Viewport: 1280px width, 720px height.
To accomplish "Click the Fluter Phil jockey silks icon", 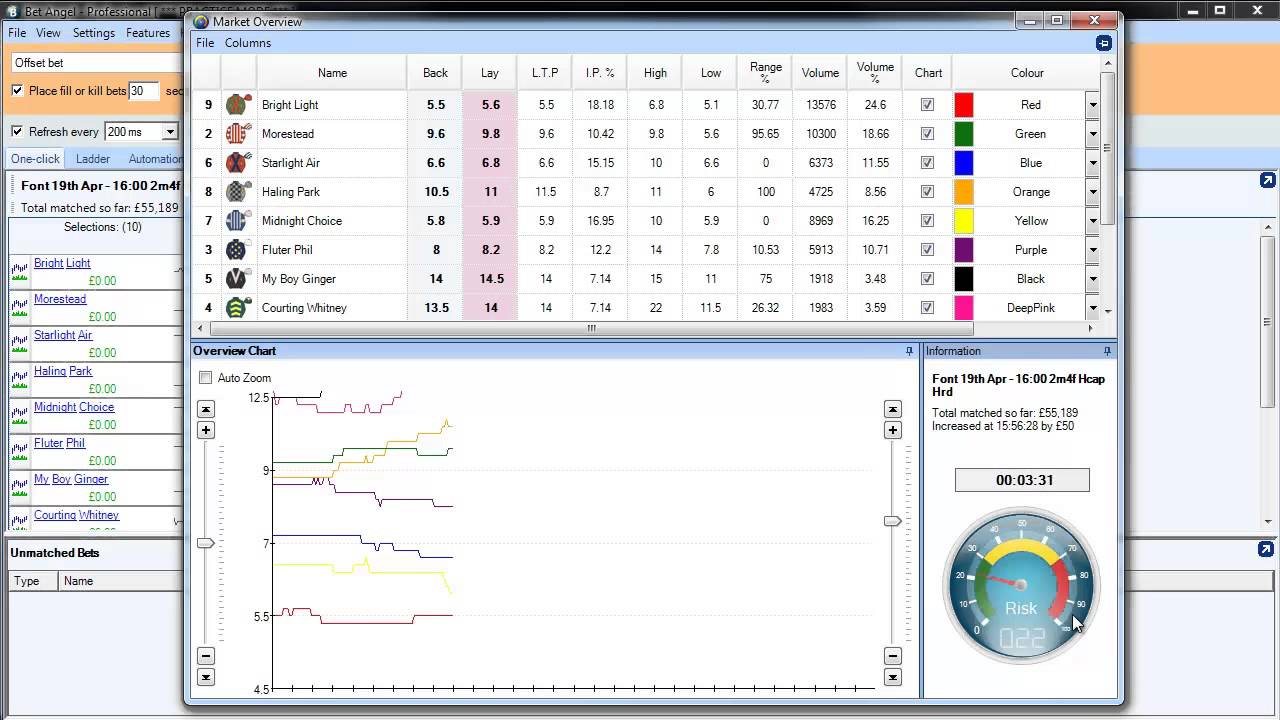I will coord(238,249).
